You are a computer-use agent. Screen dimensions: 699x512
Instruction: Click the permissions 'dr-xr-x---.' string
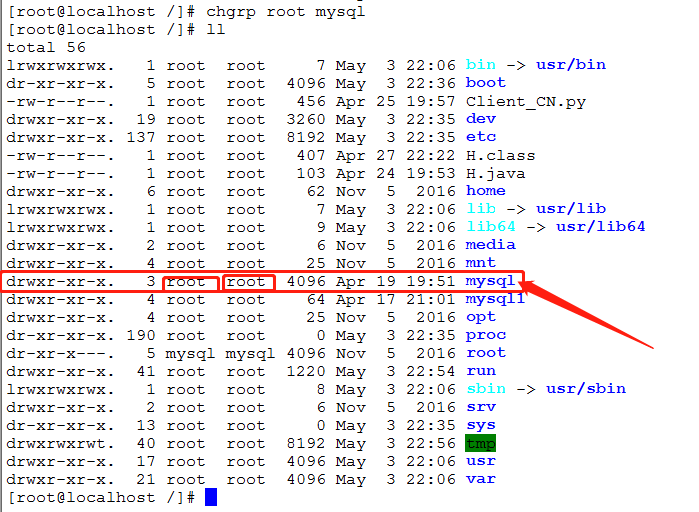61,353
